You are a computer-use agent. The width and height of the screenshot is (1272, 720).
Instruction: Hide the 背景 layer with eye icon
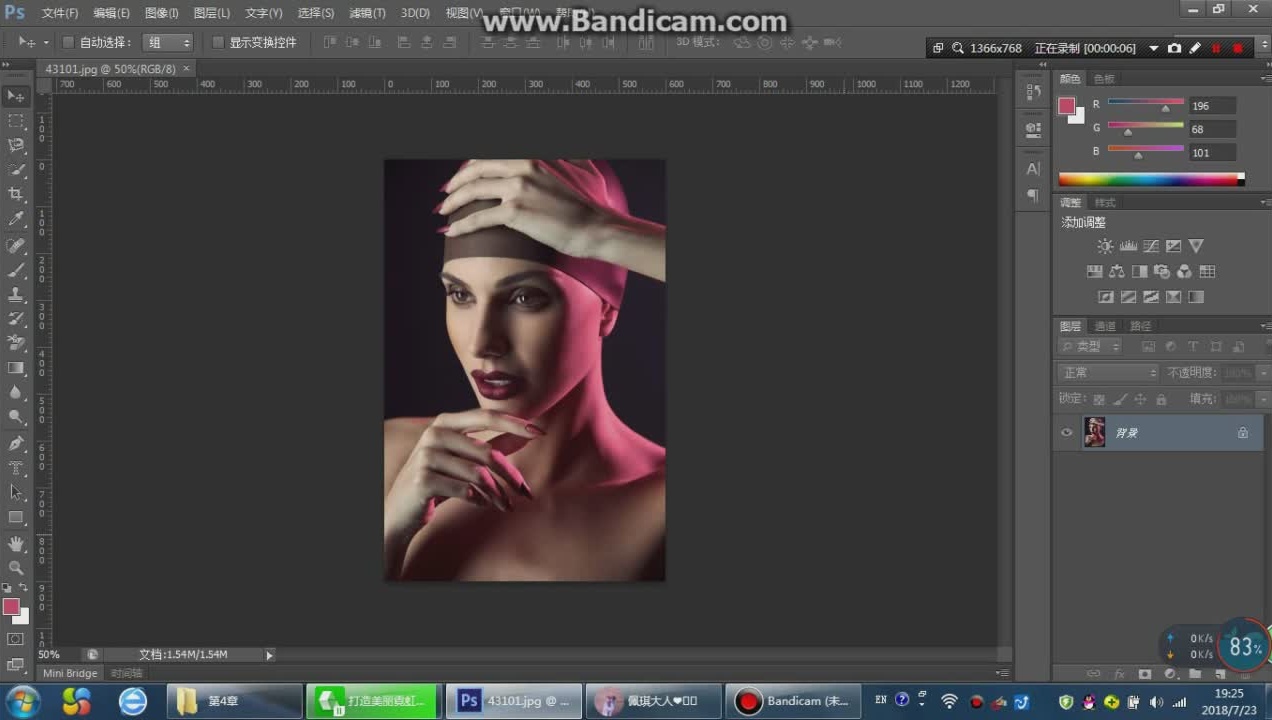point(1066,433)
